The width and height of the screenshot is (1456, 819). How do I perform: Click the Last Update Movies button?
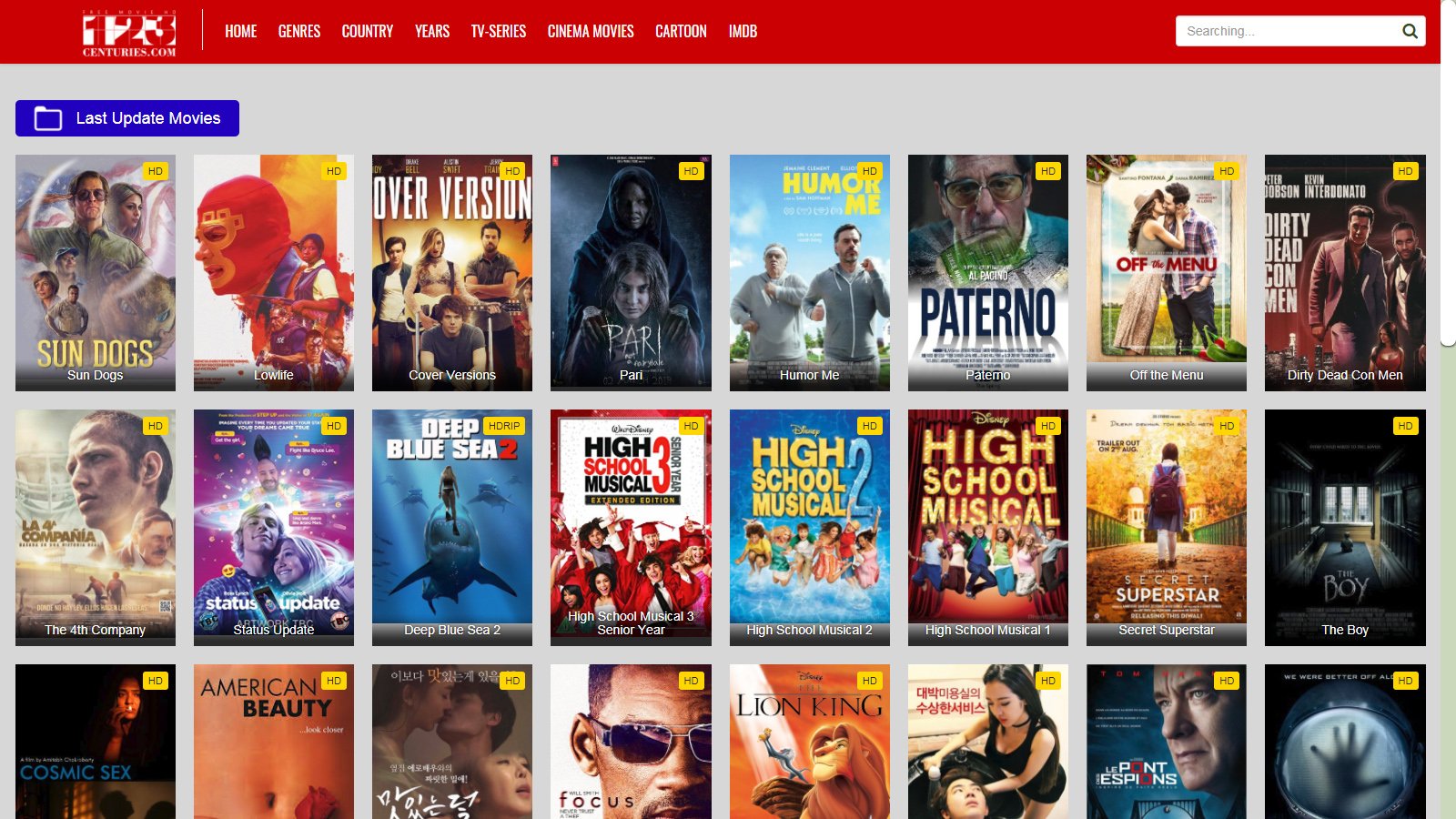[x=127, y=118]
